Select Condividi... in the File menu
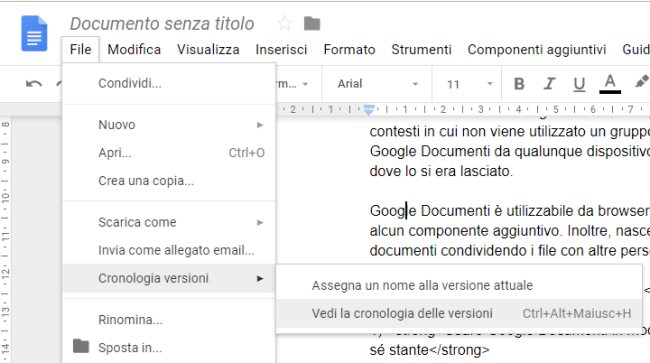The height and width of the screenshot is (363, 650). coord(168,83)
